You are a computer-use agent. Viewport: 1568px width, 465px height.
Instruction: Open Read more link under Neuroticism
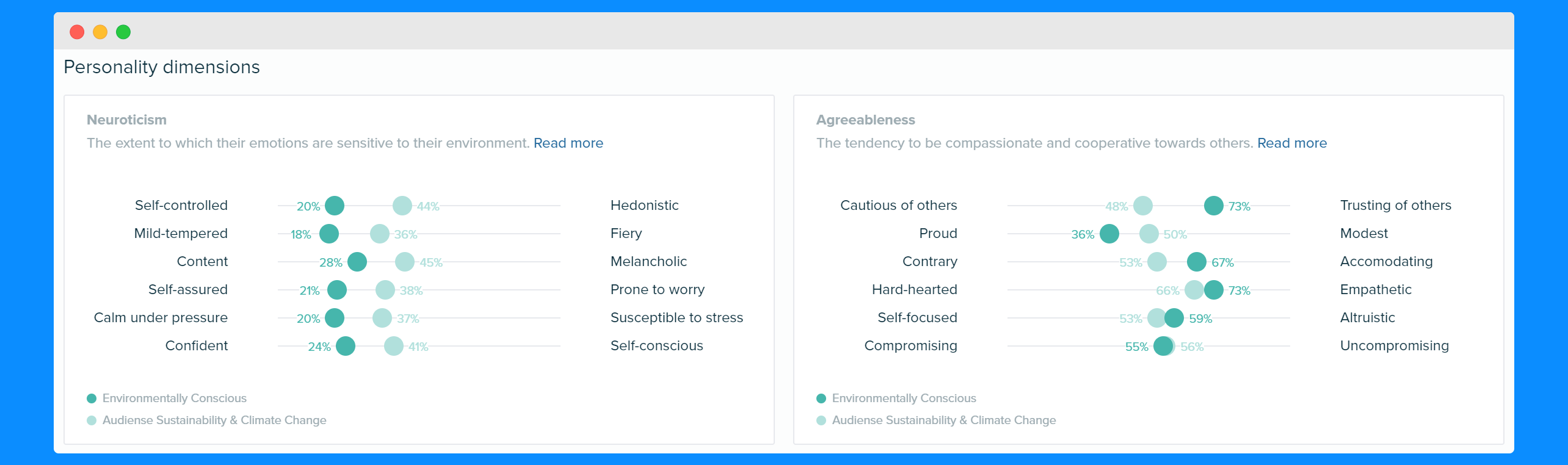(x=568, y=143)
